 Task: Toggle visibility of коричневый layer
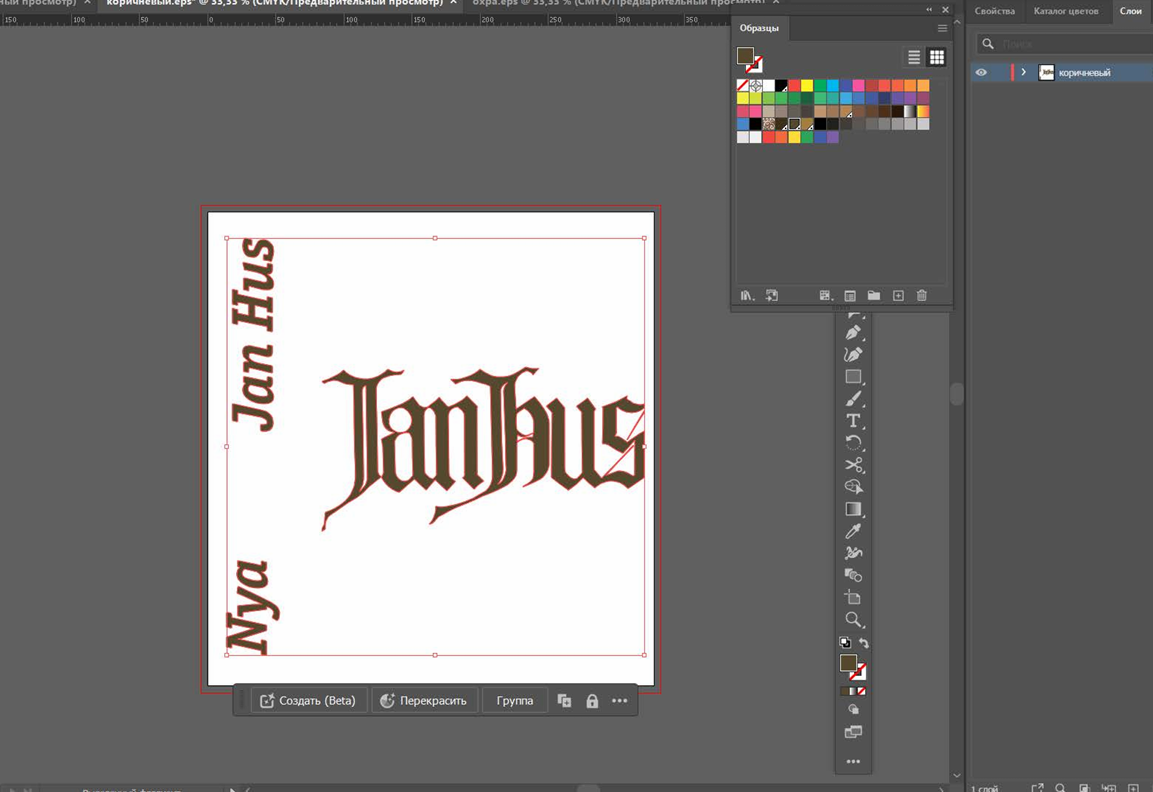coord(981,72)
